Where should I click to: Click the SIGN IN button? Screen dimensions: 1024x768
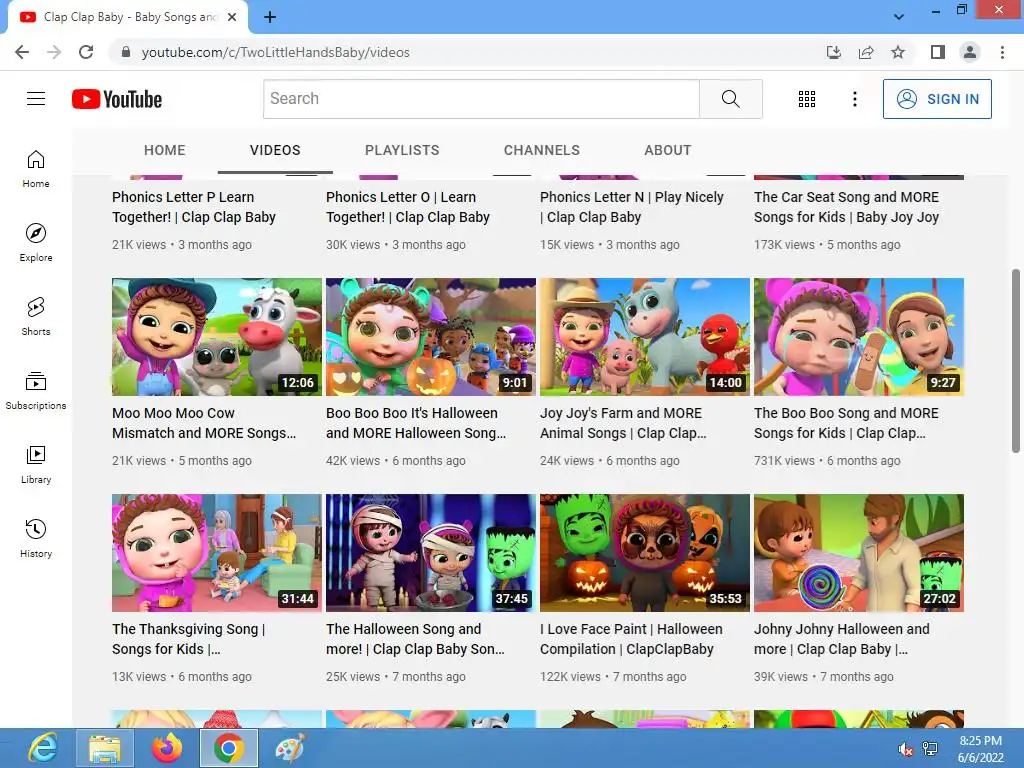coord(937,99)
